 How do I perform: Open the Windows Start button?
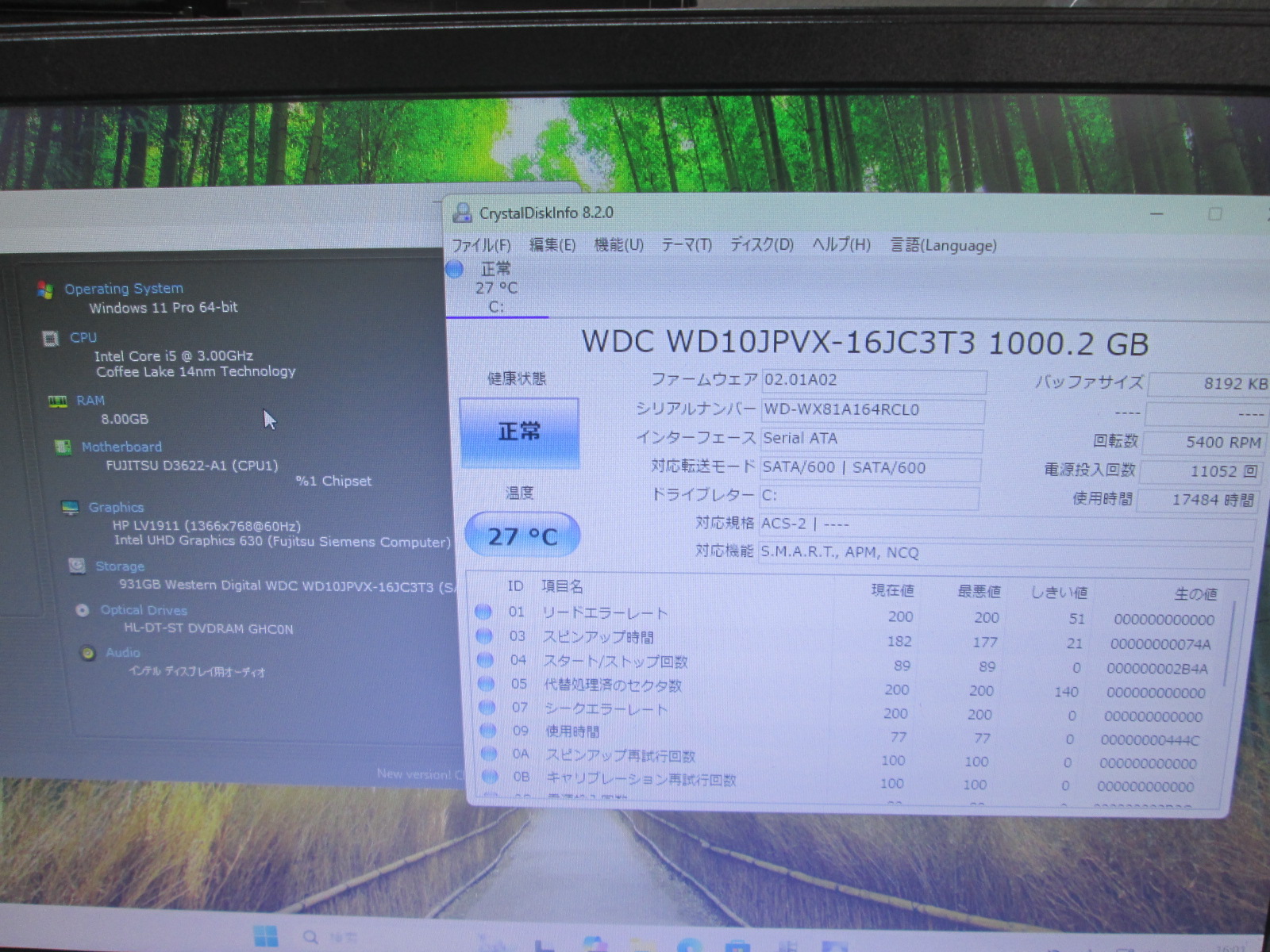pos(265,936)
